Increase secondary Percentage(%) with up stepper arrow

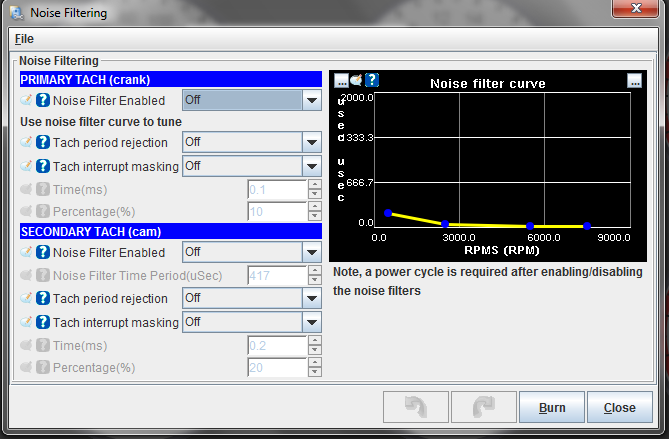click(x=315, y=363)
